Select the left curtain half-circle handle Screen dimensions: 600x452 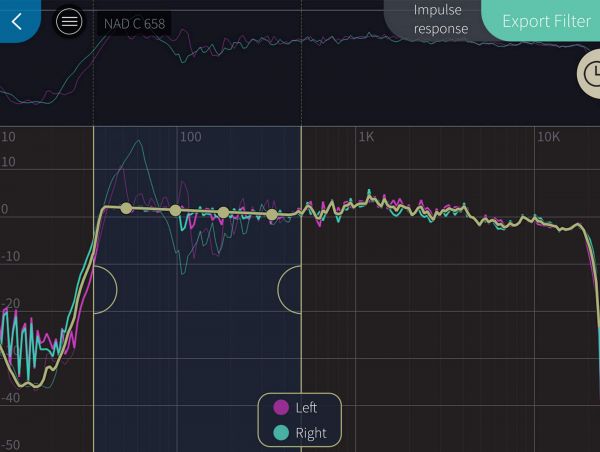point(105,289)
